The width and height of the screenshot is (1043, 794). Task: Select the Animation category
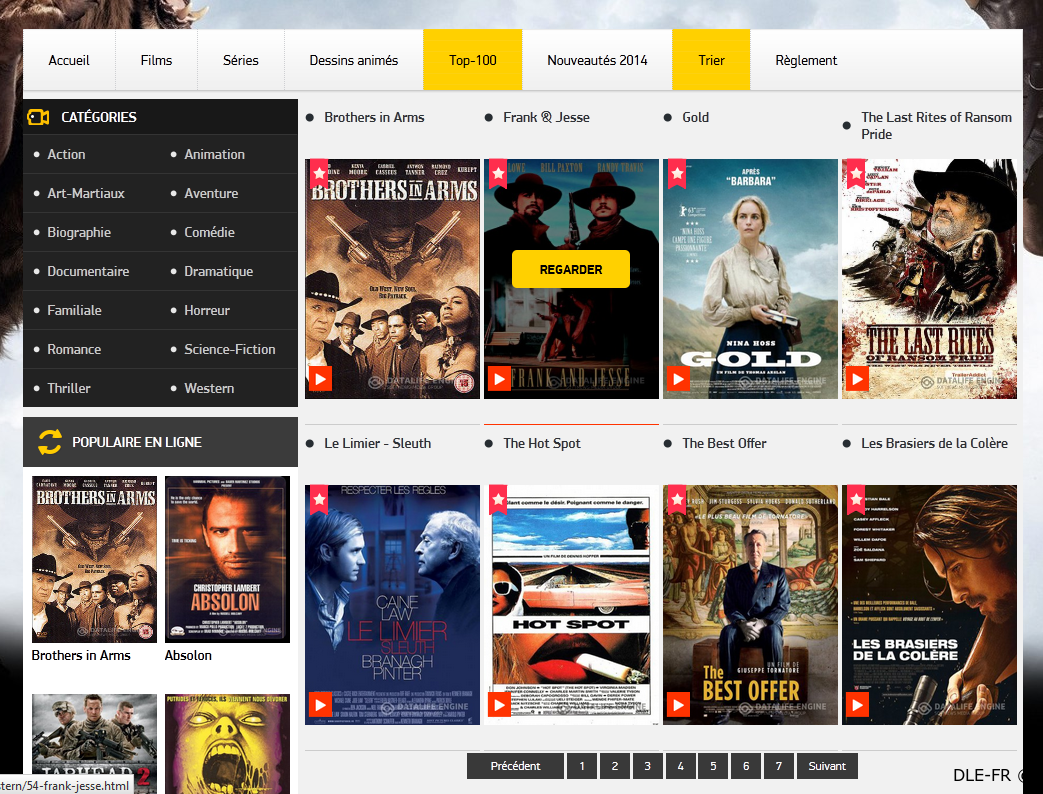214,154
